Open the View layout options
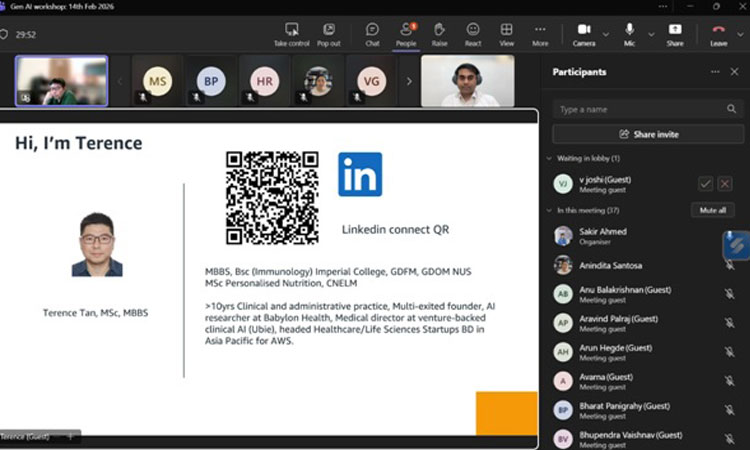The height and width of the screenshot is (450, 750). (507, 33)
